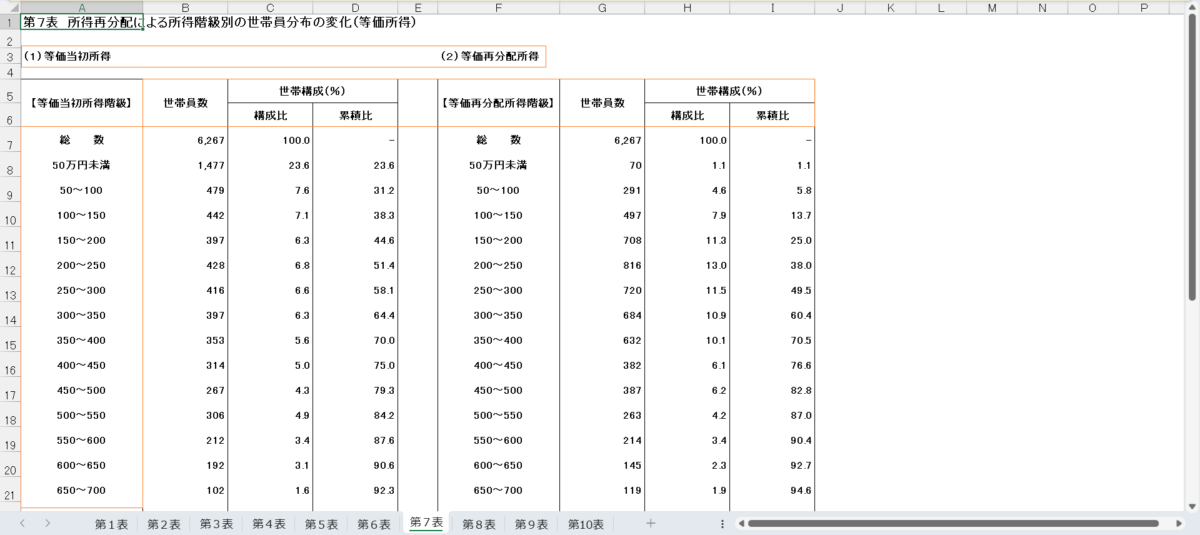Select the 50万円未満 cell in column A
This screenshot has height=535, width=1200.
click(80, 165)
